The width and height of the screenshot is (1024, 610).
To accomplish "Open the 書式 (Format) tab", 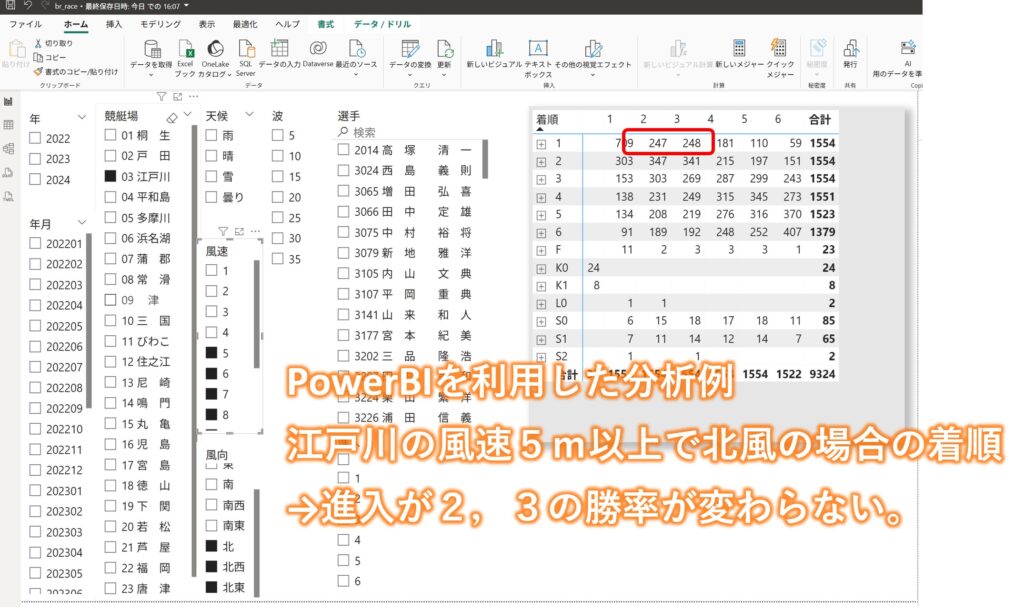I will 325,24.
